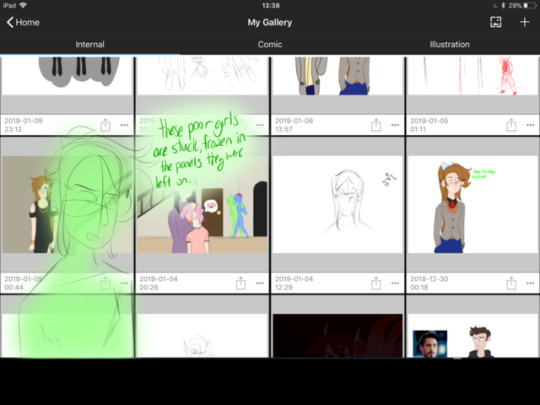Share the artwork dated 2019-01-05 01:11

tap(511, 125)
